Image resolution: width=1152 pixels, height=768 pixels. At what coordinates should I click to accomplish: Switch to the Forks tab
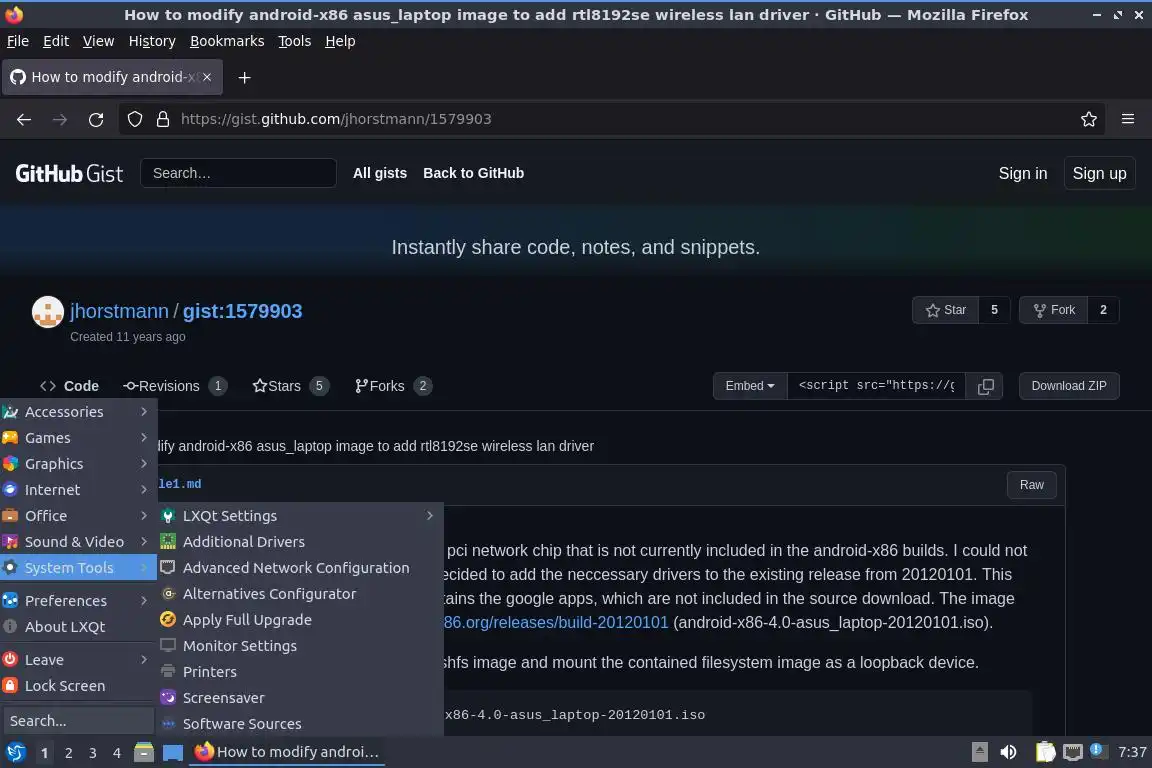393,386
